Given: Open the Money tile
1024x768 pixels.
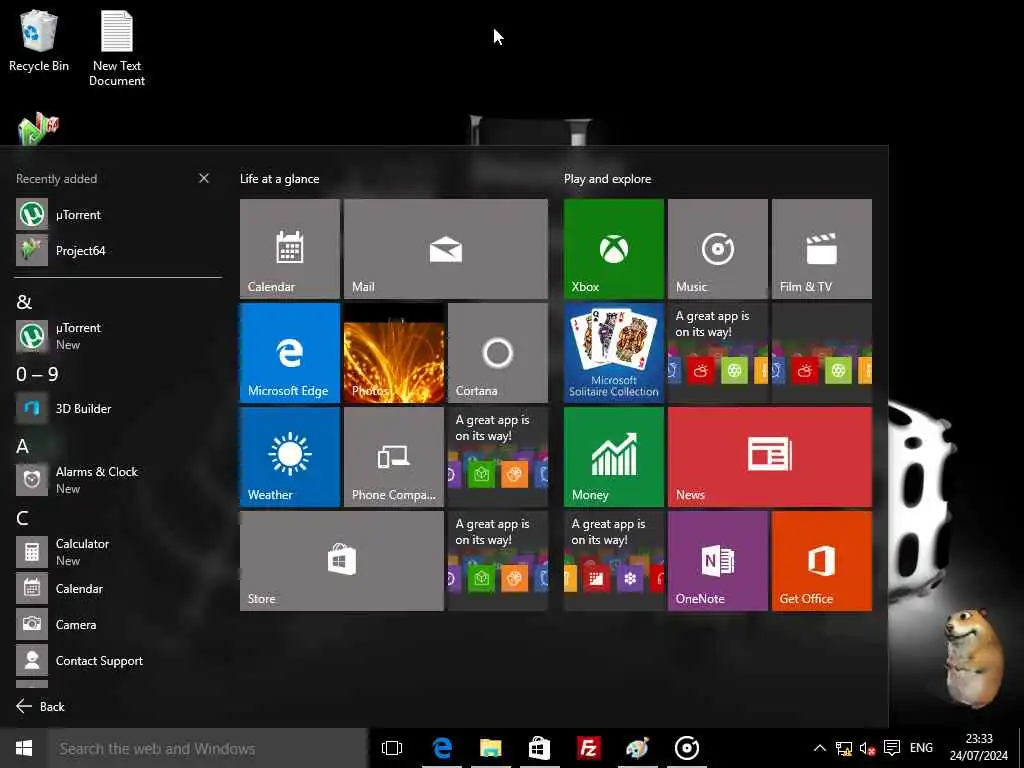Looking at the screenshot, I should tap(614, 457).
